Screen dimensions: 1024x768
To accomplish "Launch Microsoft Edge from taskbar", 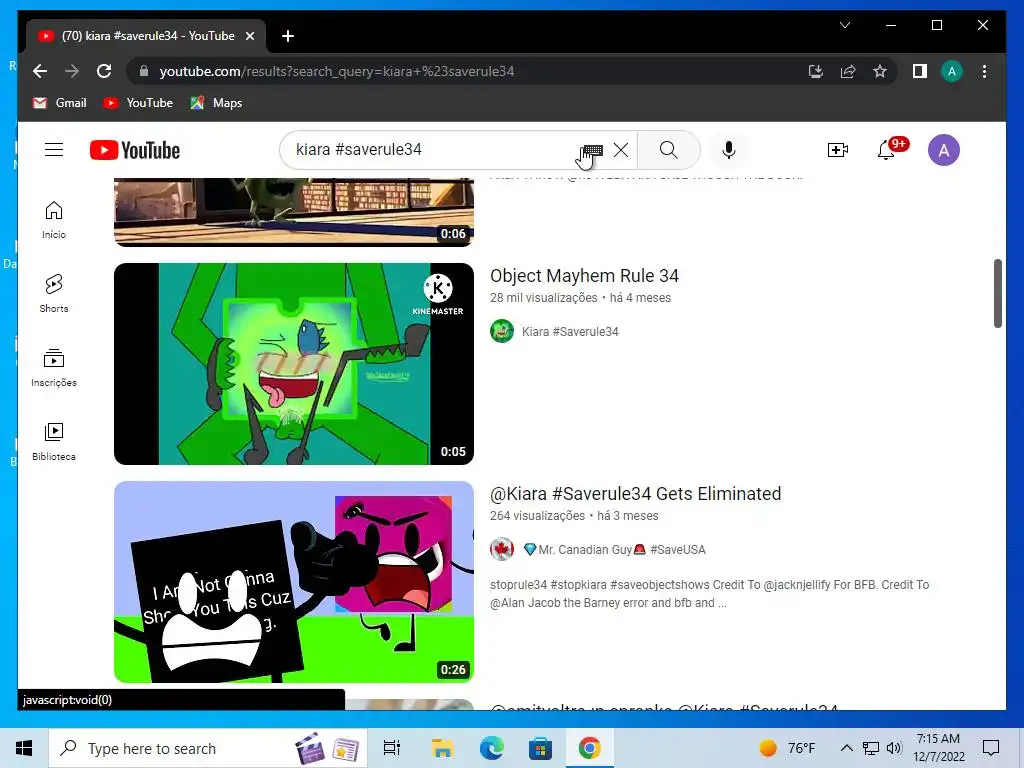I will (x=491, y=748).
